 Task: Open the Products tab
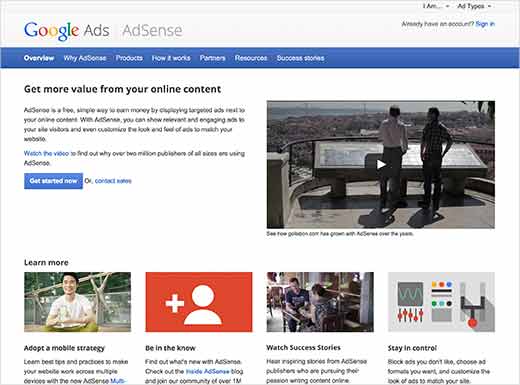click(129, 58)
